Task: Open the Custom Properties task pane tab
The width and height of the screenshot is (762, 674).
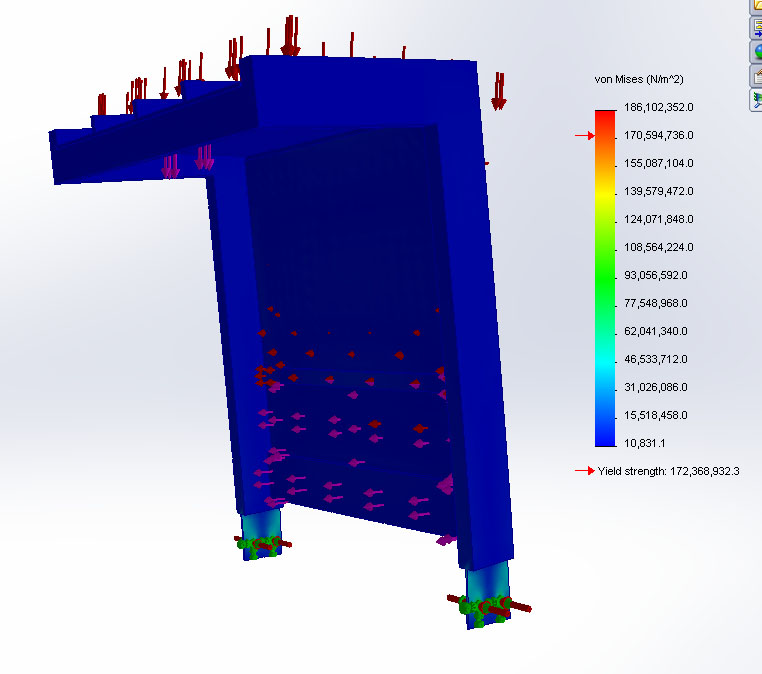Action: pos(757,76)
